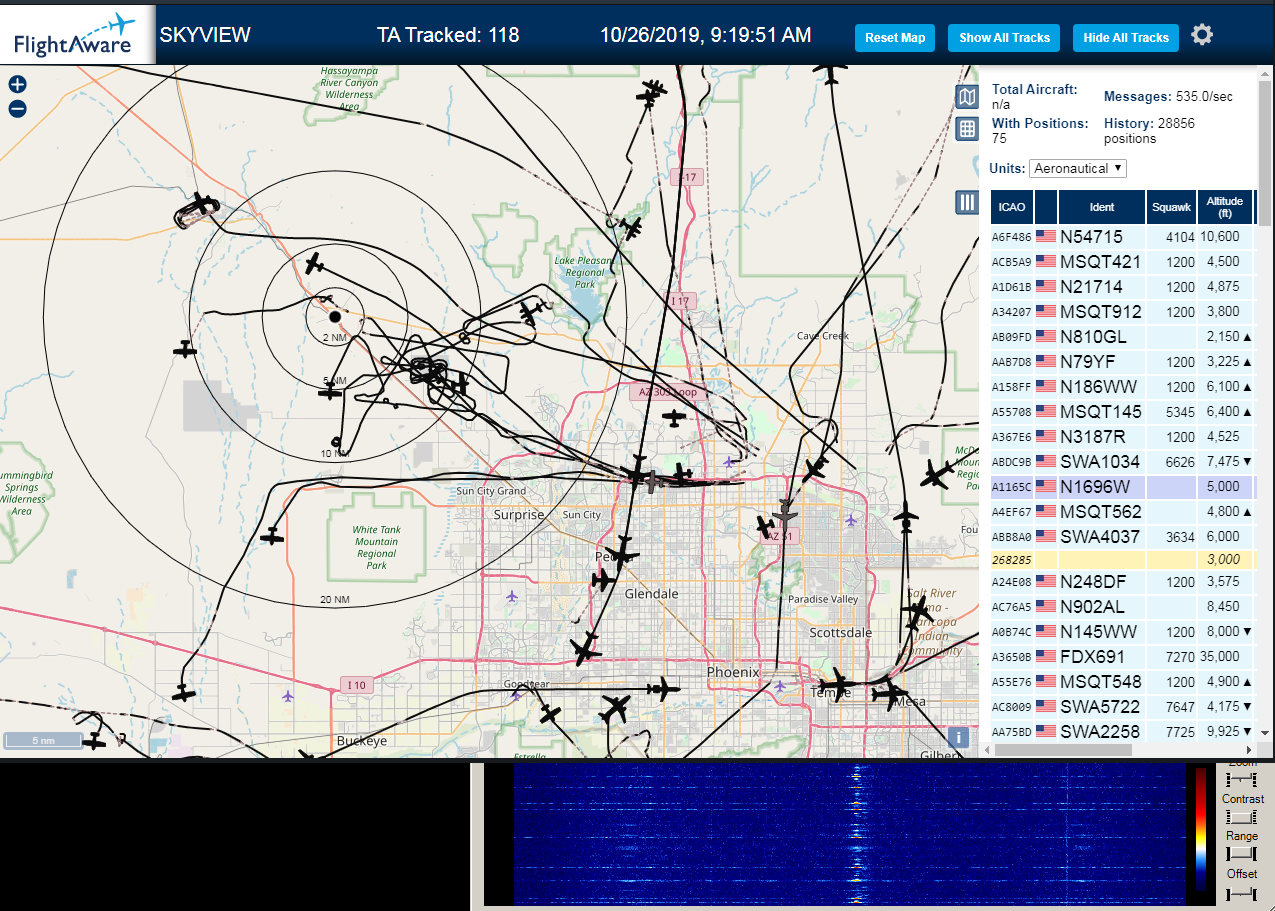Select aircraft row SWA4037
The image size is (1275, 911).
click(x=1123, y=537)
